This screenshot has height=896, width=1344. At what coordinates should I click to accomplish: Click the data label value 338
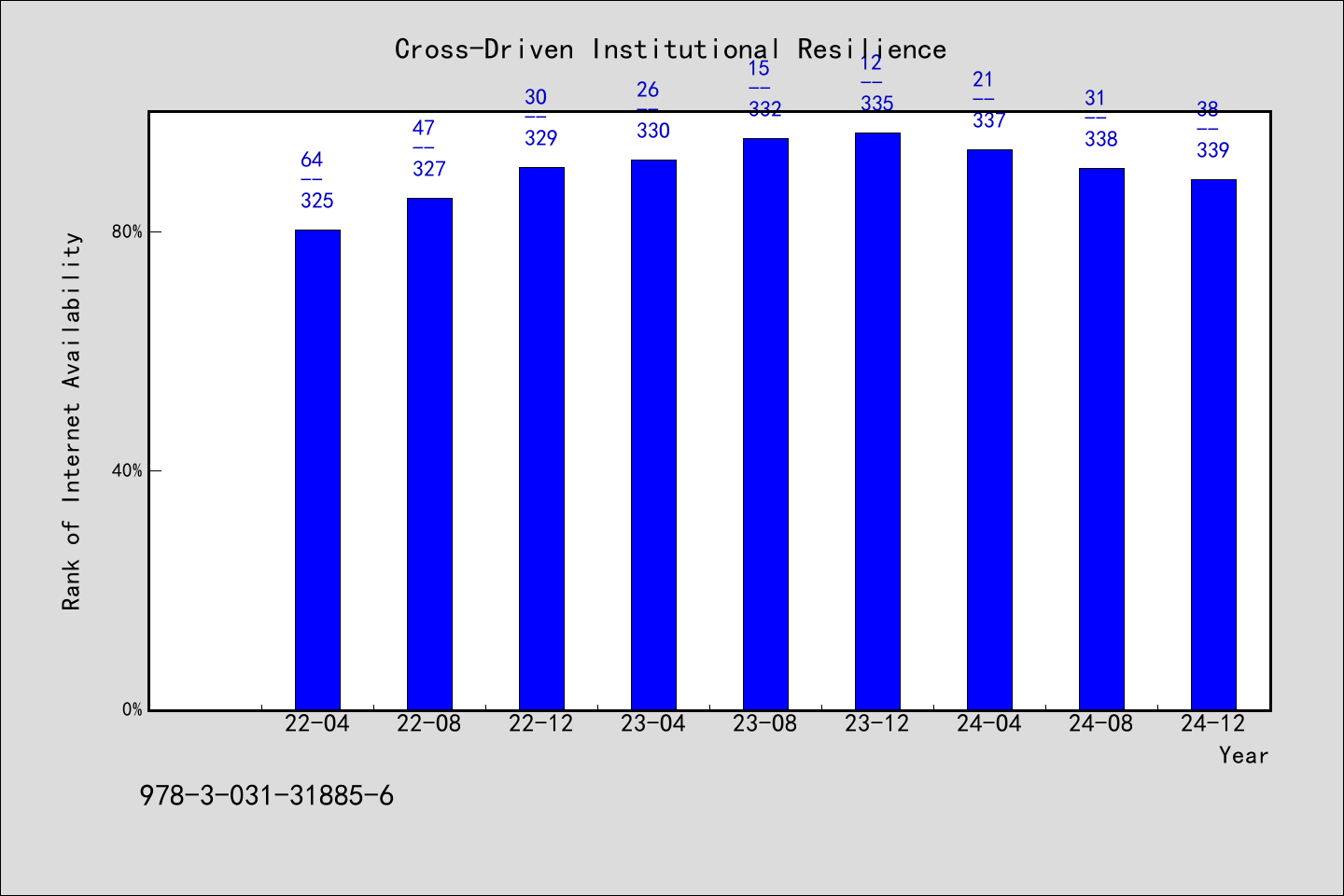point(1101,139)
